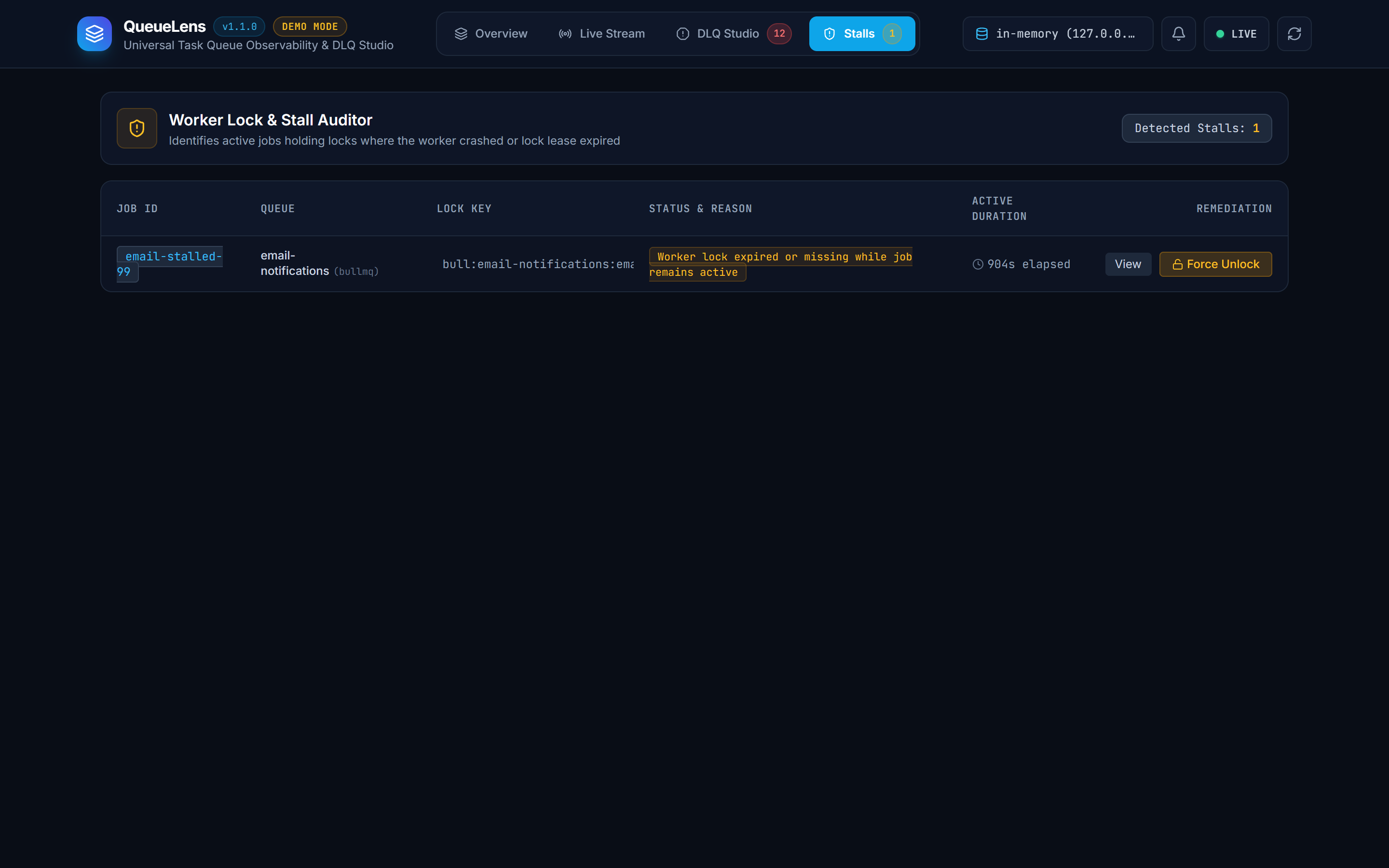Screen dimensions: 1389x868
Task: Click the Universal Task Queue Observability subtitle
Action: click(x=259, y=45)
